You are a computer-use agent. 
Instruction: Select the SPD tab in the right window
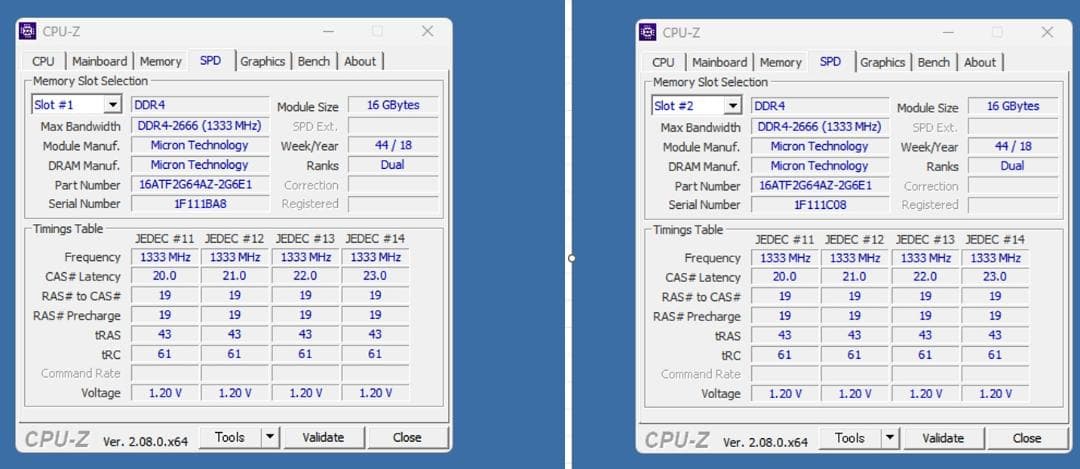831,61
